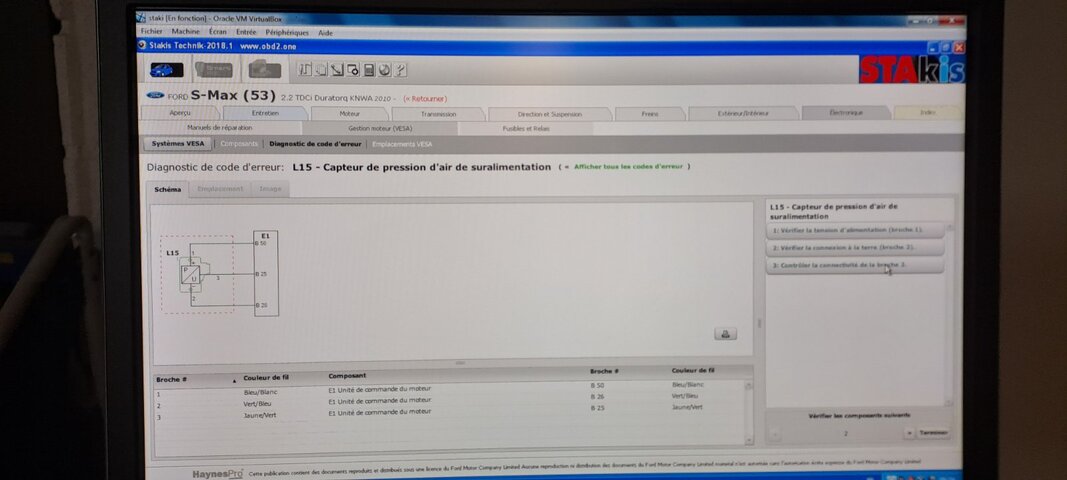The image size is (1067, 480).
Task: Open the Aide menu
Action: [325, 32]
